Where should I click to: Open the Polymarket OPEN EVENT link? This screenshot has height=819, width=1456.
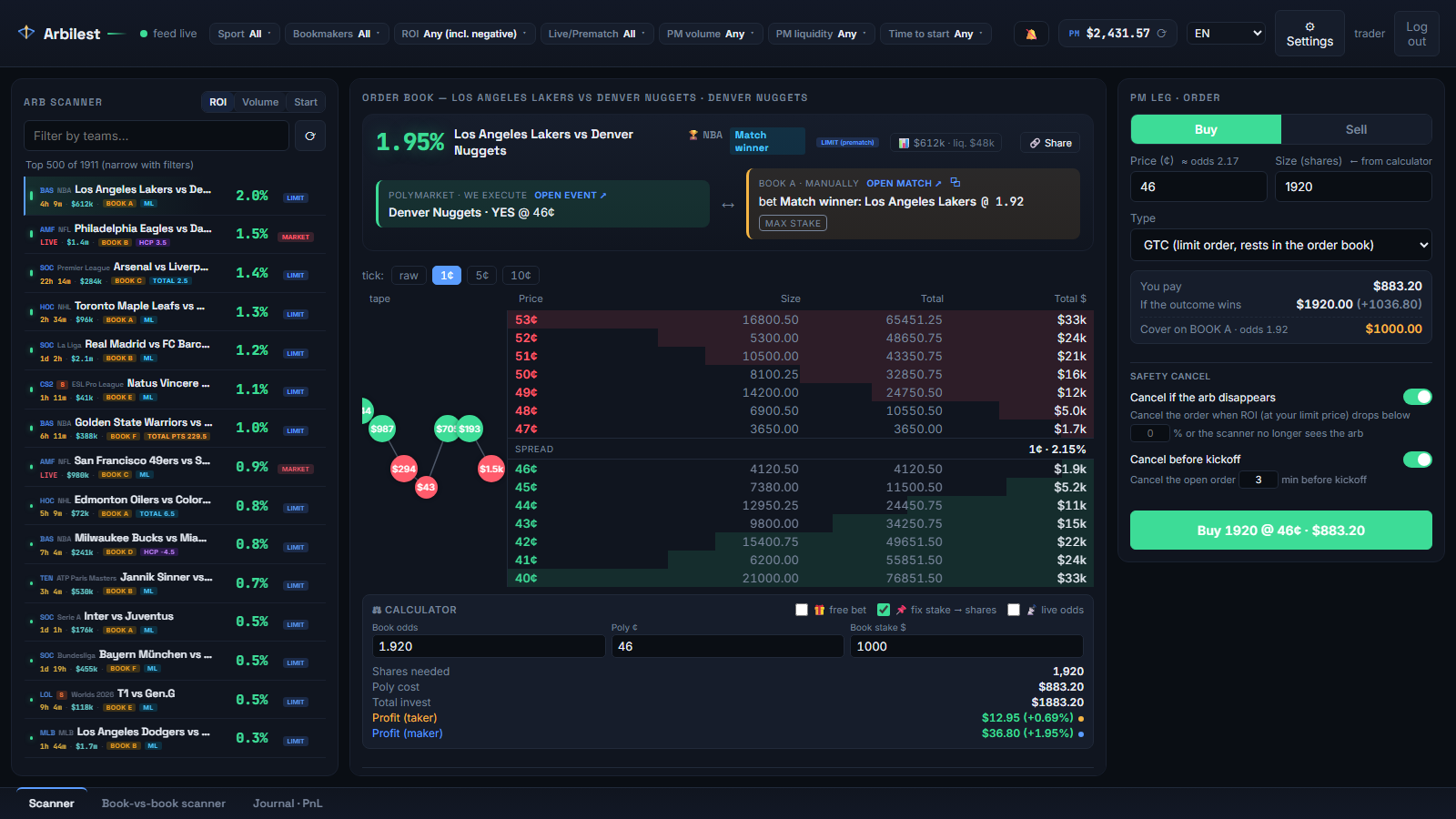tap(570, 195)
